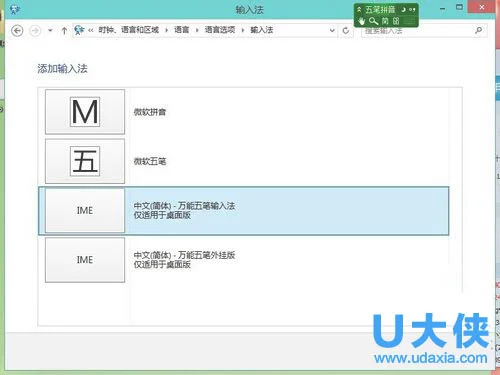
Task: Click the 微软拼音 M icon tile
Action: pos(85,112)
